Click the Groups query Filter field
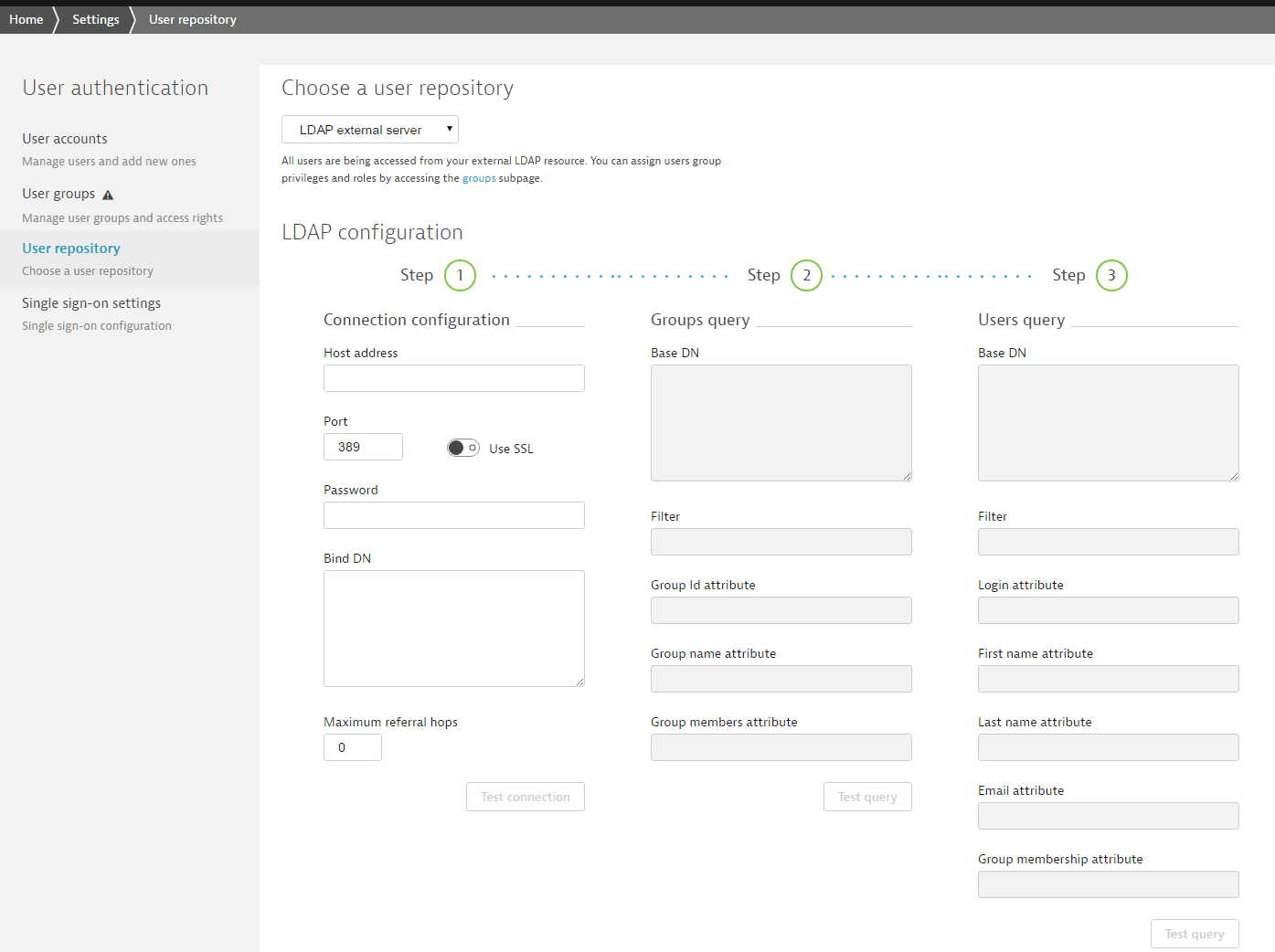 pos(781,542)
